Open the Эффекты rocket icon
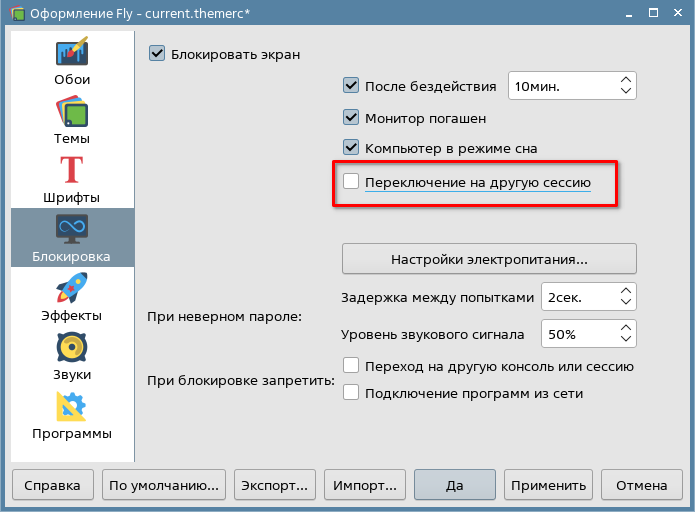 (x=72, y=289)
